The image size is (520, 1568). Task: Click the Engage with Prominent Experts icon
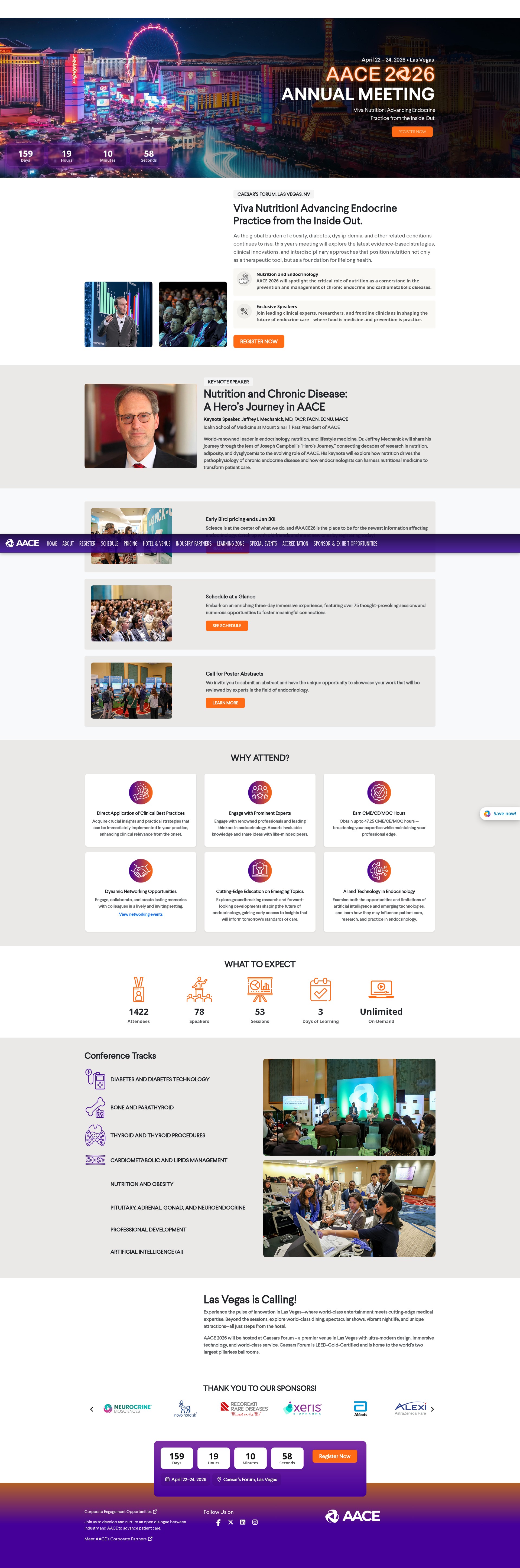pos(260,793)
